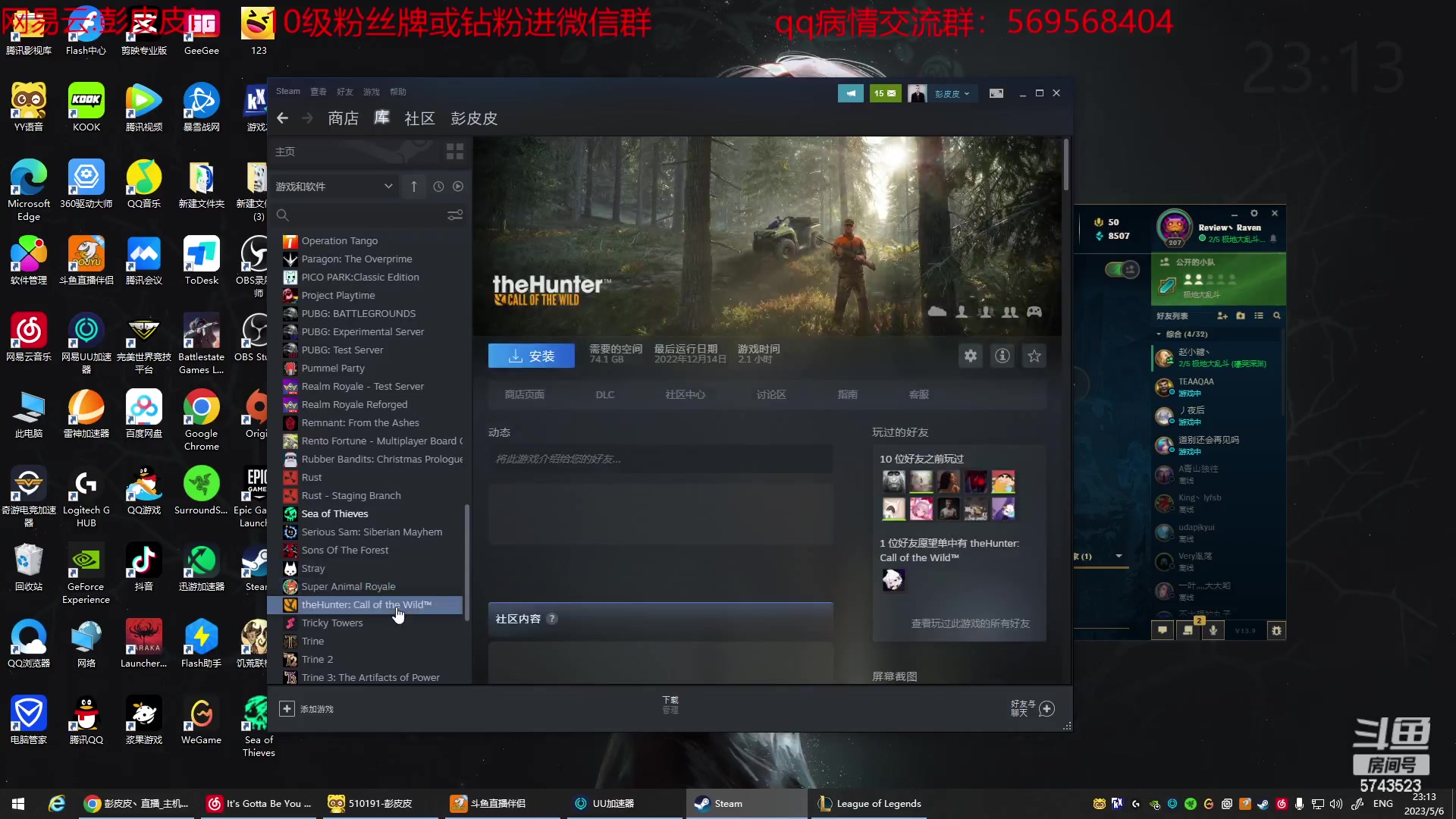
Task: Open League chat bubble icon
Action: pos(1163,631)
